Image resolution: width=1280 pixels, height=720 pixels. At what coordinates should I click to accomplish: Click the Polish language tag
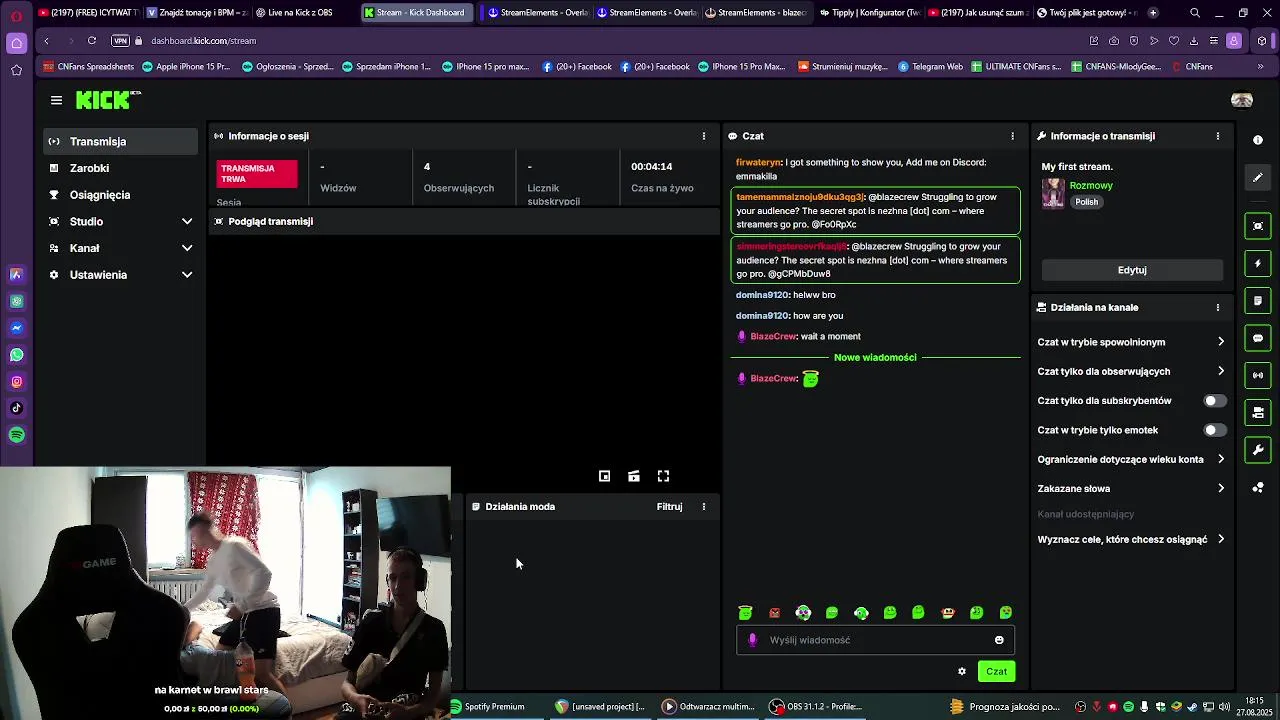coord(1087,202)
